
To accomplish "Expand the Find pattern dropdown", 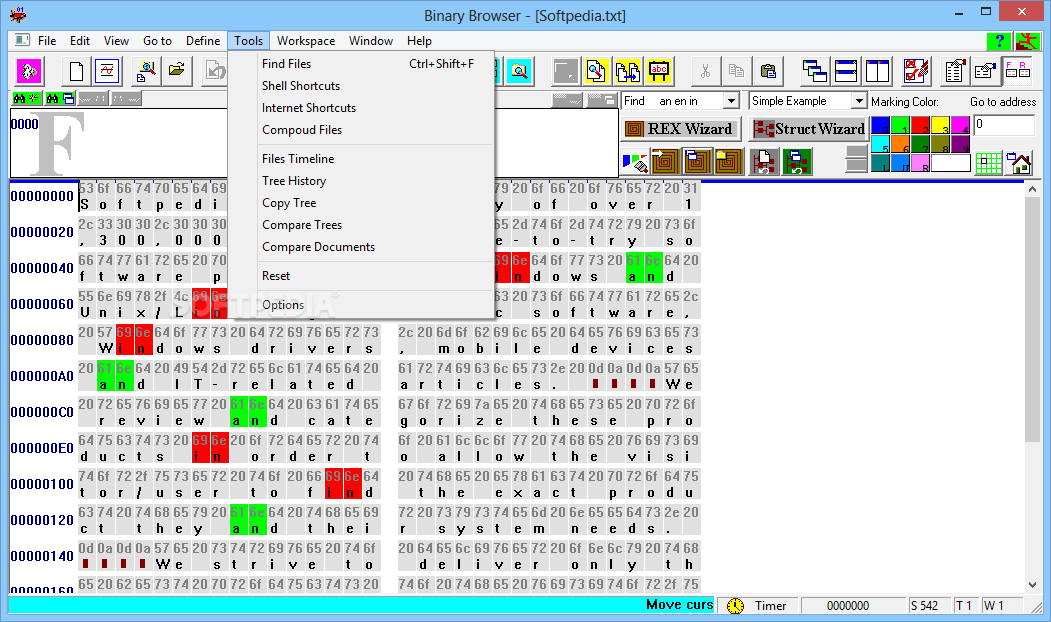I will pos(731,101).
